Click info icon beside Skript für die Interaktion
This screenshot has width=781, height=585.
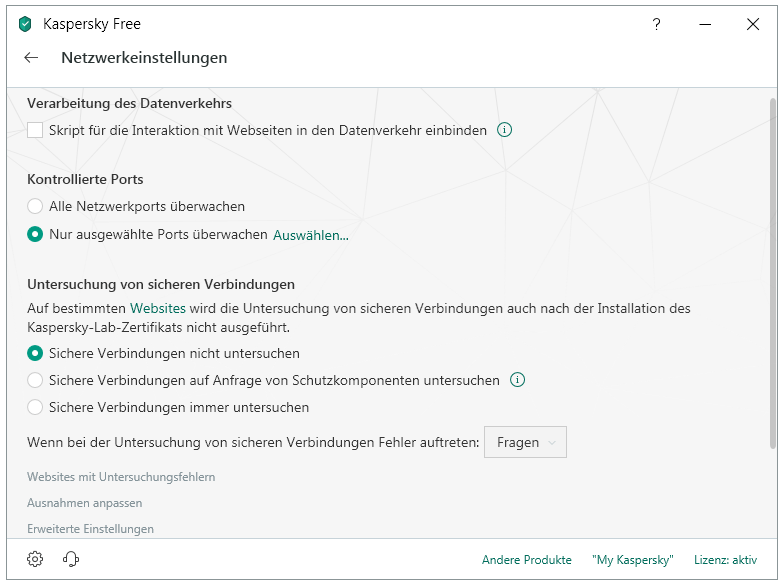click(x=504, y=130)
